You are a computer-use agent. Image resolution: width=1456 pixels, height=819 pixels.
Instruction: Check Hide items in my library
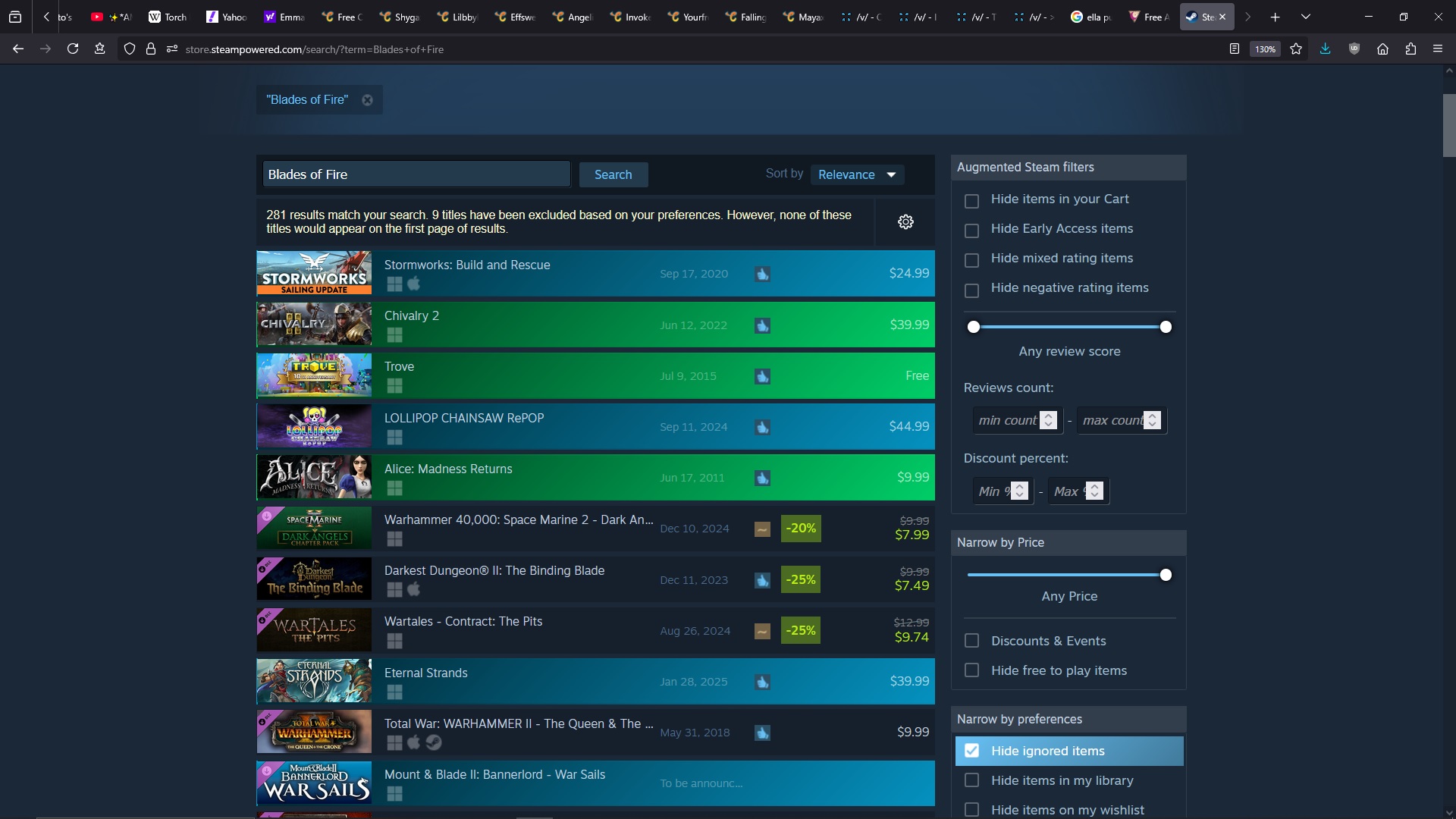tap(971, 780)
